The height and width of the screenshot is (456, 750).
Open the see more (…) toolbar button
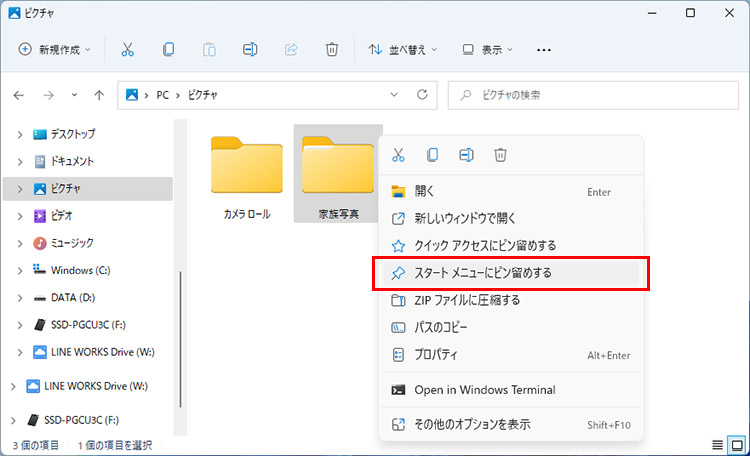click(544, 49)
